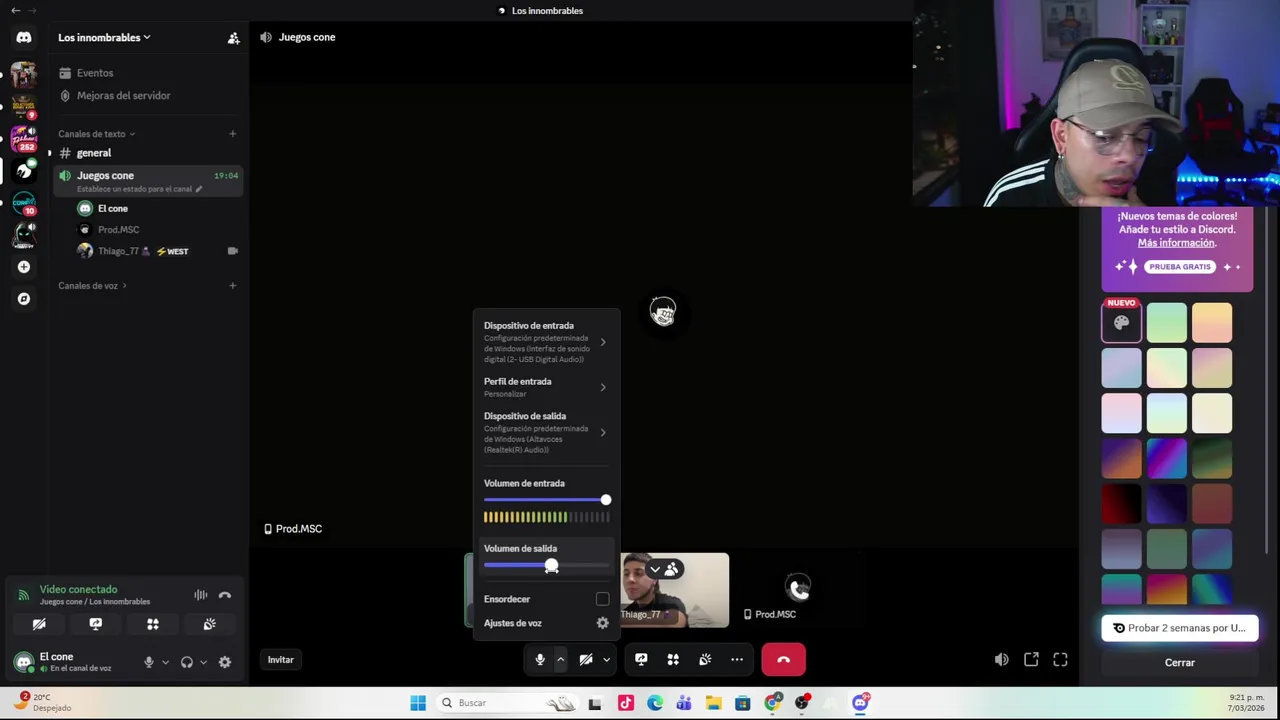Add a channel to Canales de texto
This screenshot has width=1280, height=720.
pyautogui.click(x=232, y=134)
